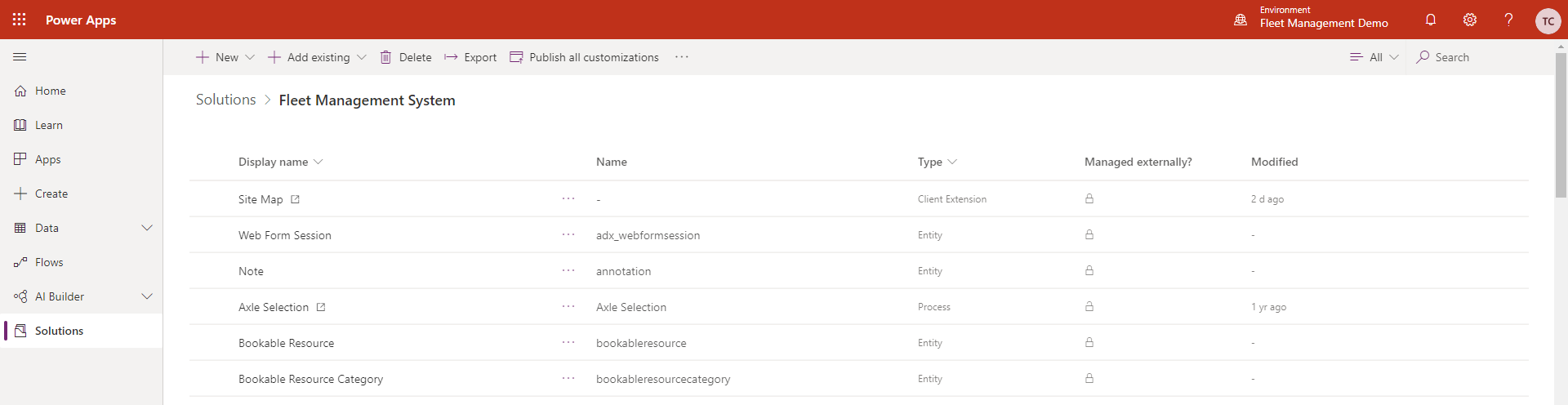Open Apps in the left navigation
This screenshot has width=1568, height=405.
[47, 159]
